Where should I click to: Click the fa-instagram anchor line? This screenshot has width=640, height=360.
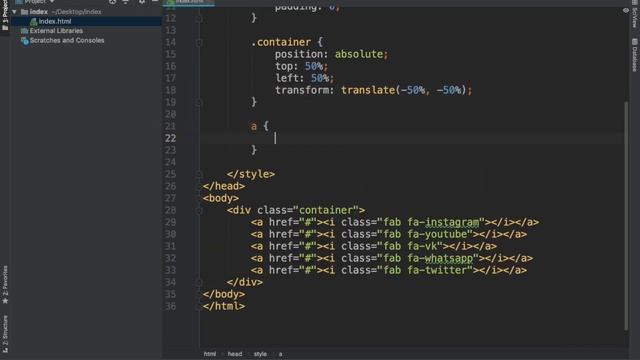[x=395, y=222]
